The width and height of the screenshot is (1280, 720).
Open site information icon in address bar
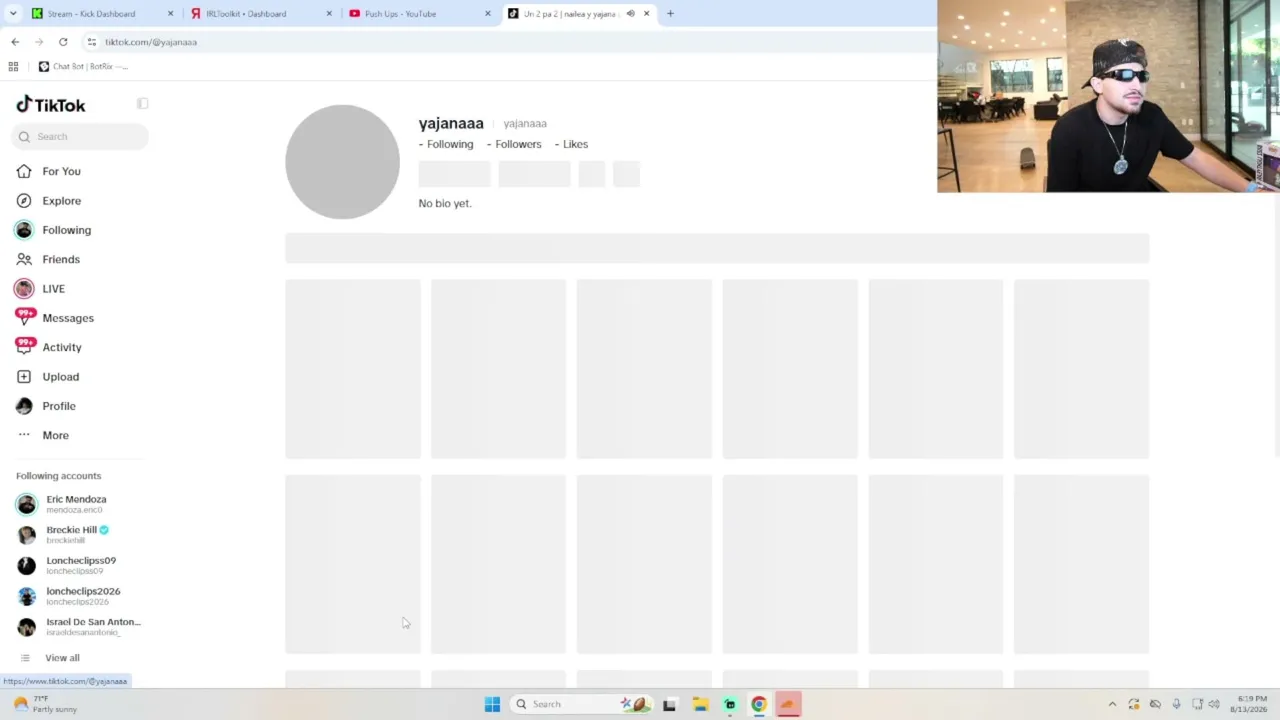pyautogui.click(x=91, y=42)
